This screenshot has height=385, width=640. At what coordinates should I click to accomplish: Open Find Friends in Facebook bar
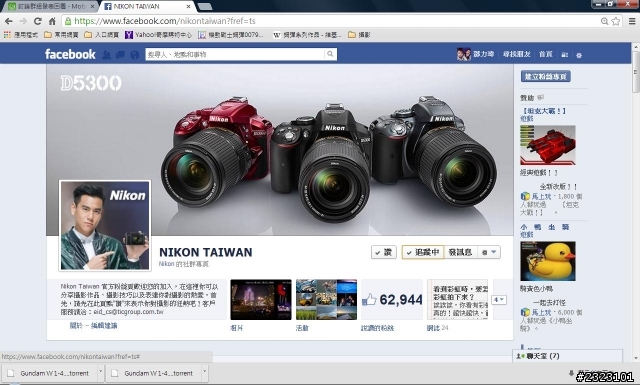pos(517,54)
